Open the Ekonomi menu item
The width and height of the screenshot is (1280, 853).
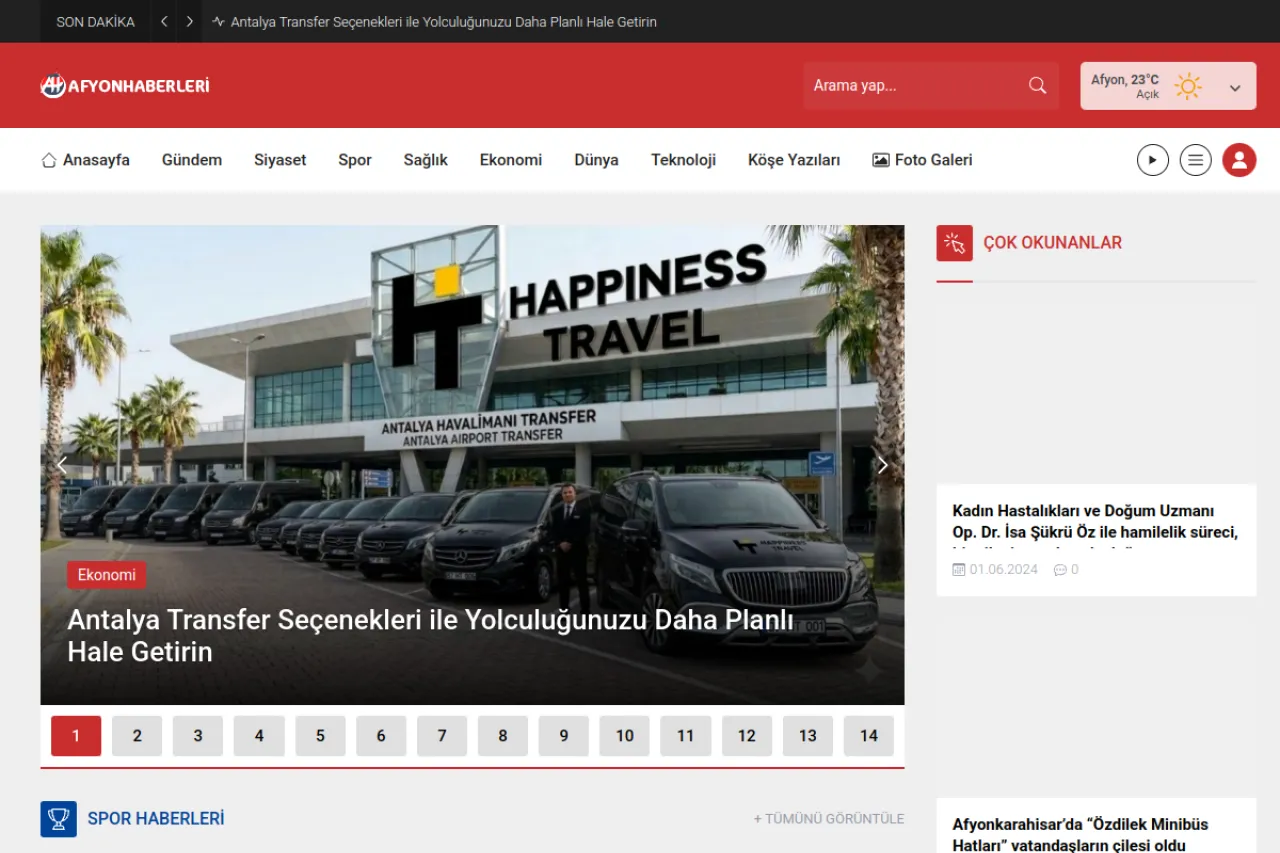point(511,160)
